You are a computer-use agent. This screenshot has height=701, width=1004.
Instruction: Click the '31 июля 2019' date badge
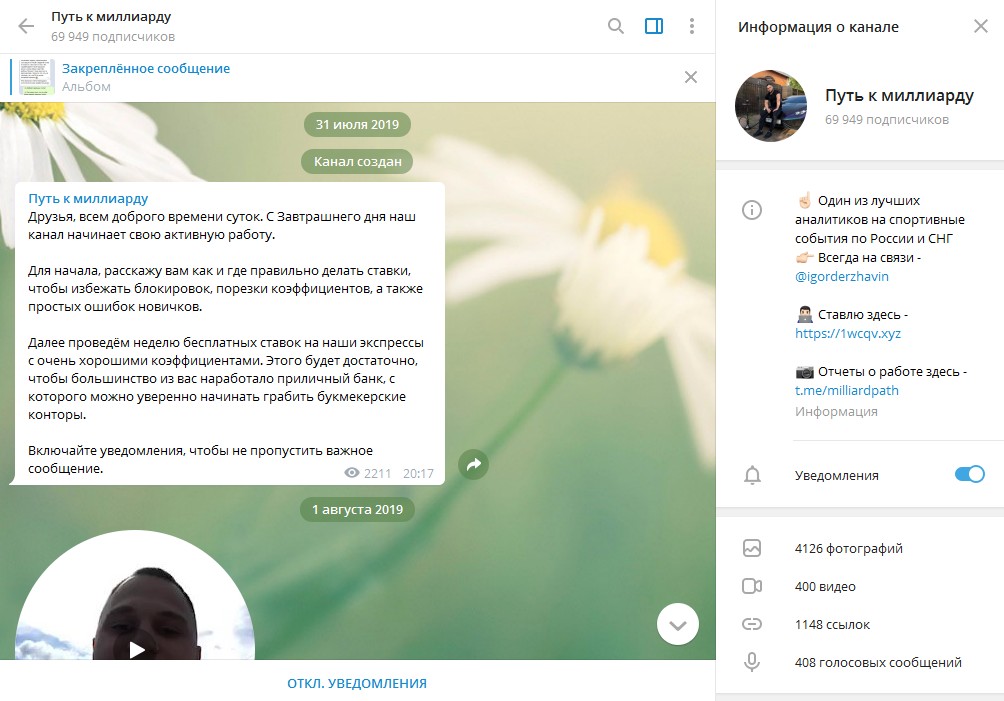(x=357, y=125)
